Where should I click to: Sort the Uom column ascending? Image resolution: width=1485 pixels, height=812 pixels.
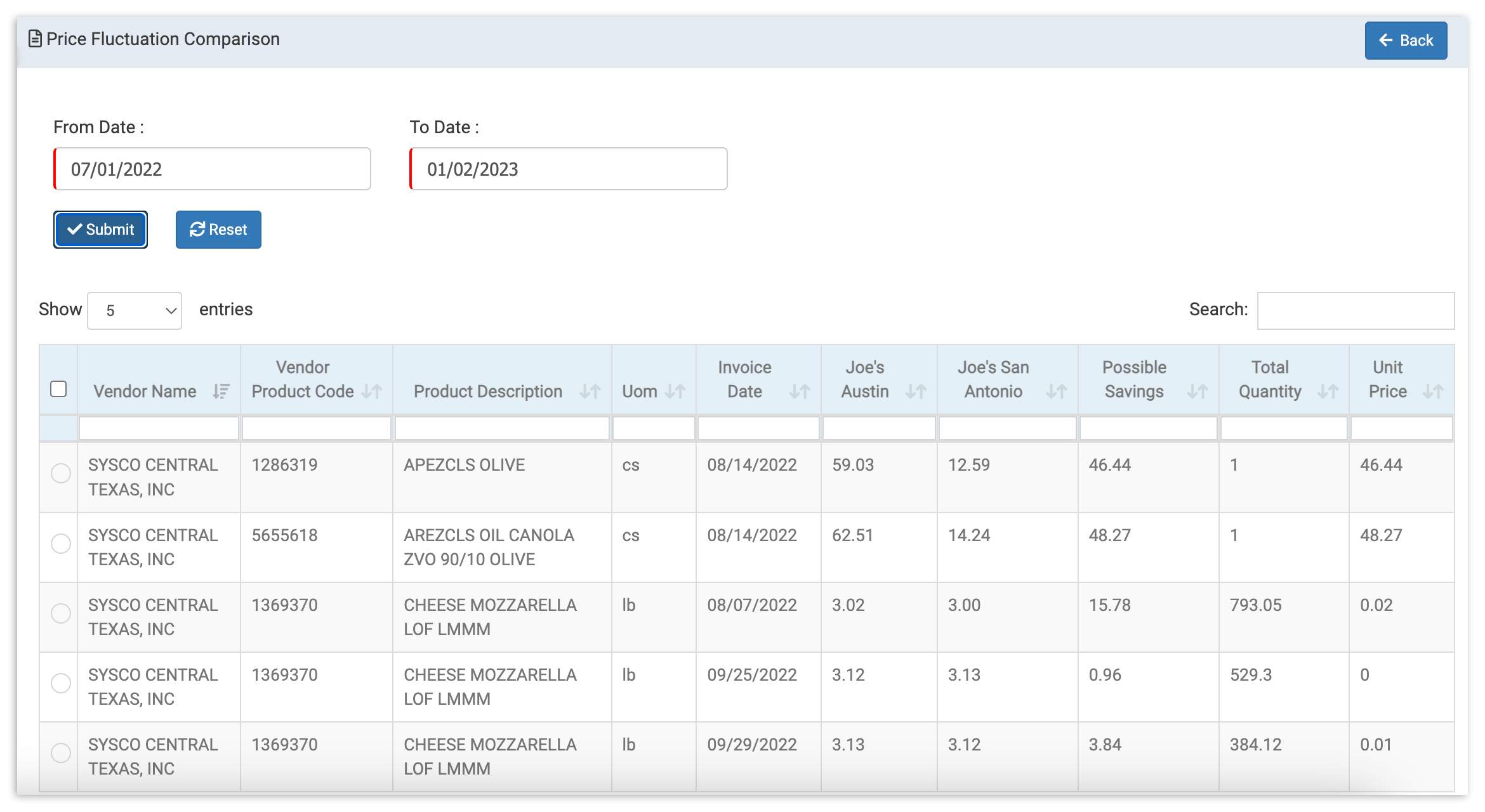(676, 391)
